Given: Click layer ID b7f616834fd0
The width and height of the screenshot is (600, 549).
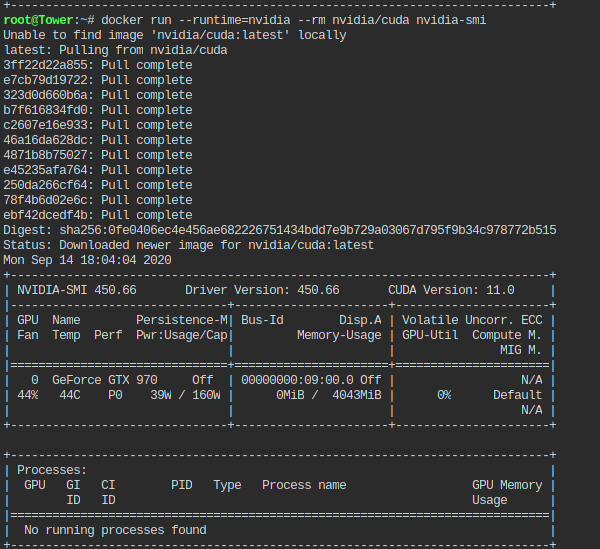Looking at the screenshot, I should pos(45,110).
